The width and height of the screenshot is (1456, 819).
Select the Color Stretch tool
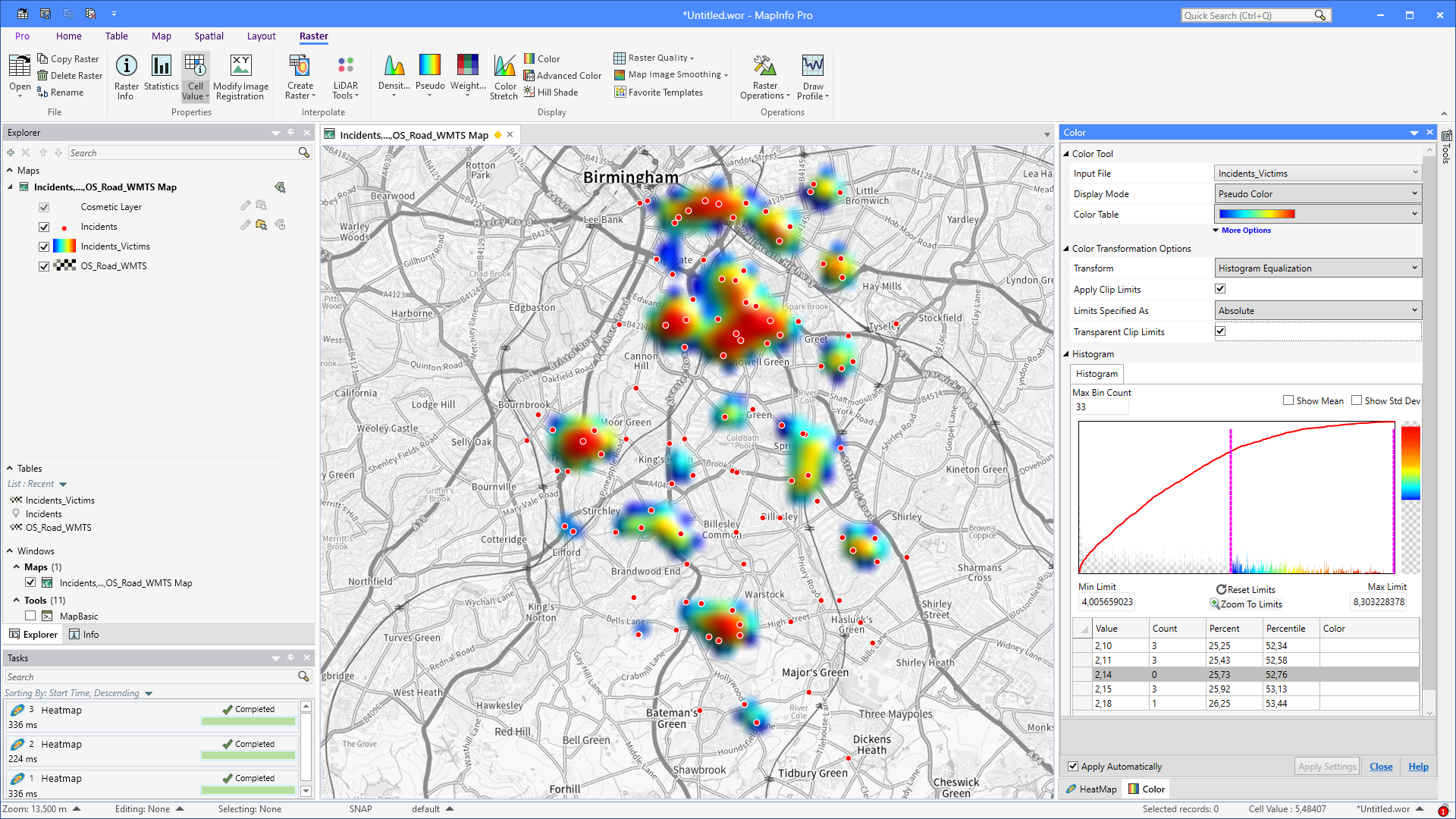[x=504, y=76]
